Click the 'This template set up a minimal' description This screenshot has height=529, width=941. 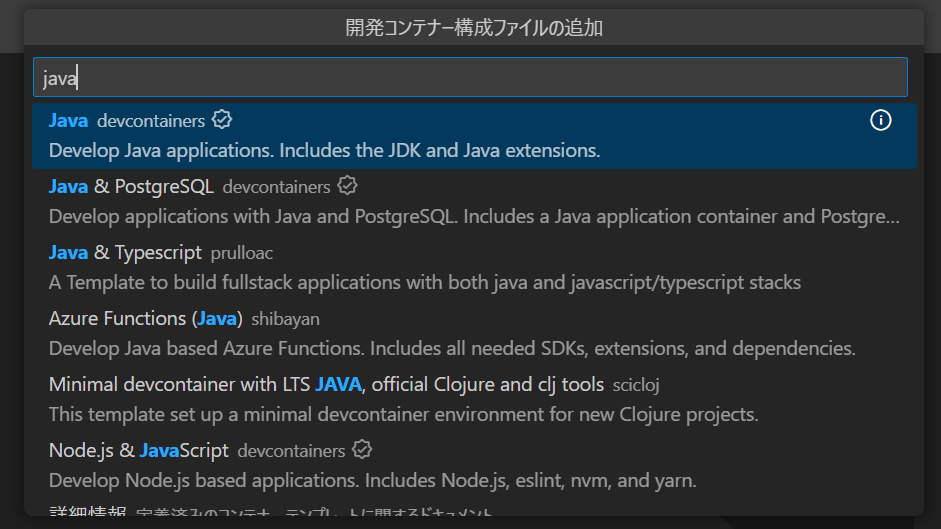[403, 415]
